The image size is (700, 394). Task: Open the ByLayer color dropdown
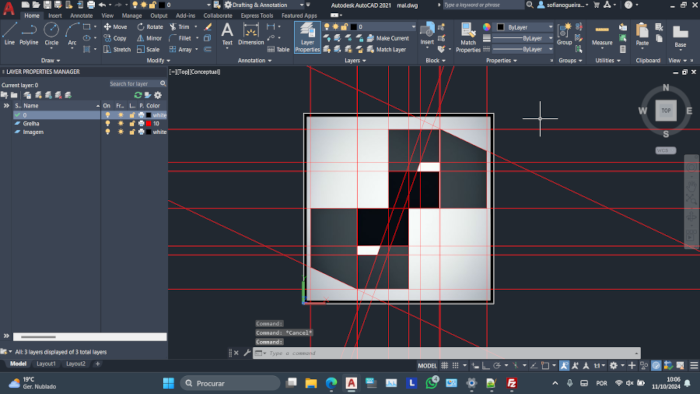550,27
